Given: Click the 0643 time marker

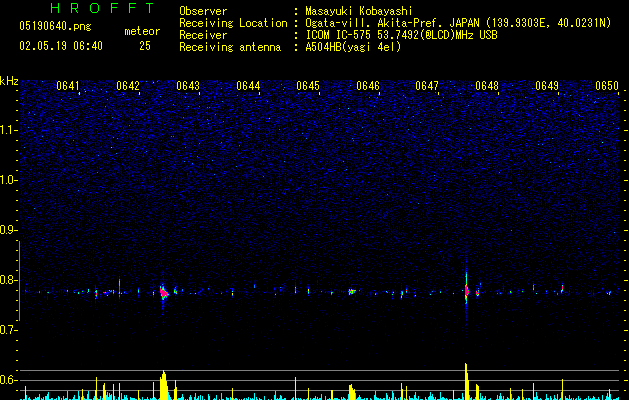Looking at the screenshot, I should coord(188,86).
